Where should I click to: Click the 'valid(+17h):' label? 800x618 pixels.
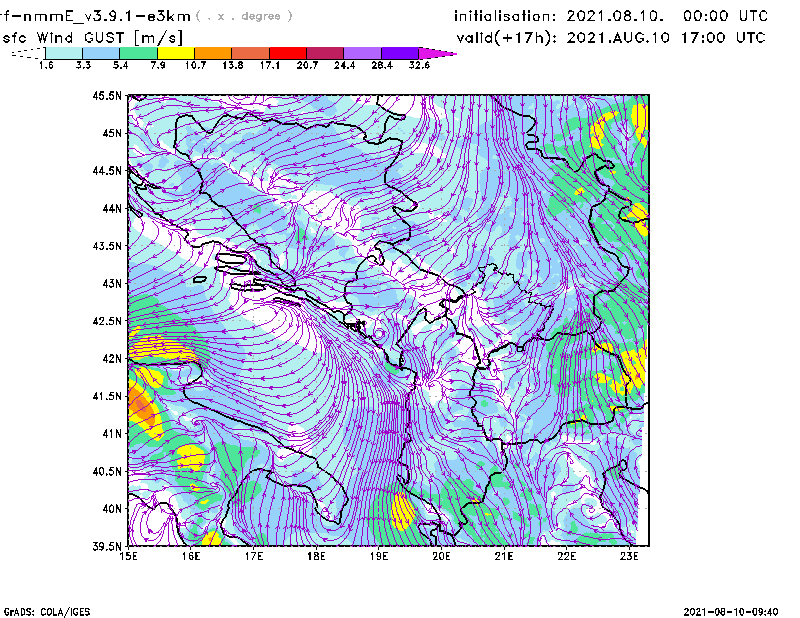pos(507,38)
